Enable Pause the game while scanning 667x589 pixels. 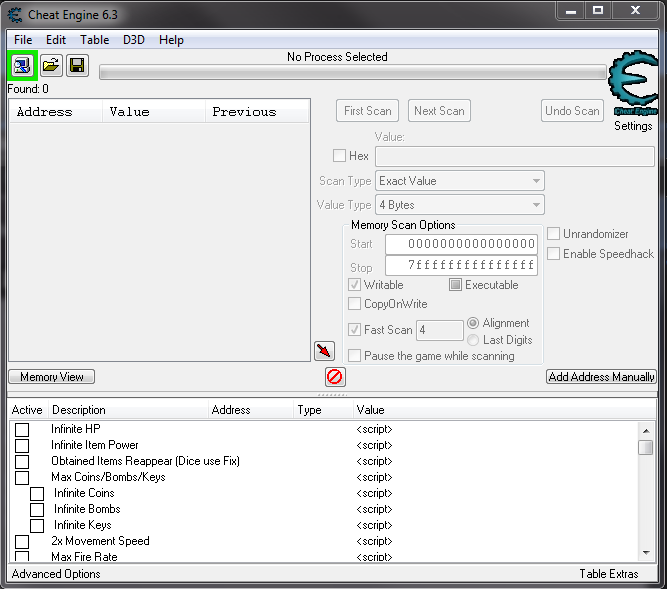click(x=354, y=356)
